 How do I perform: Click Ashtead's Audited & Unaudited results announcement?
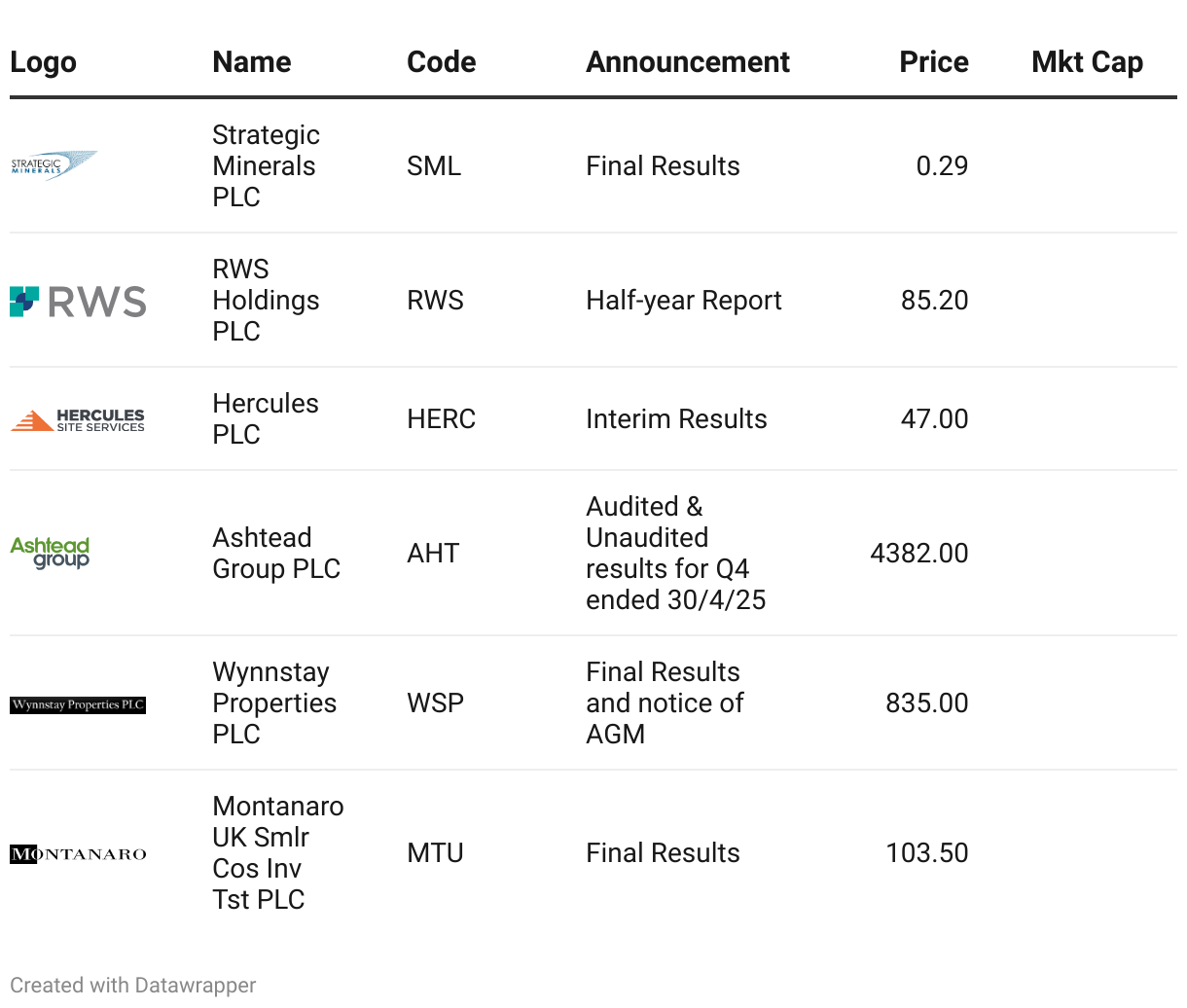coord(675,553)
